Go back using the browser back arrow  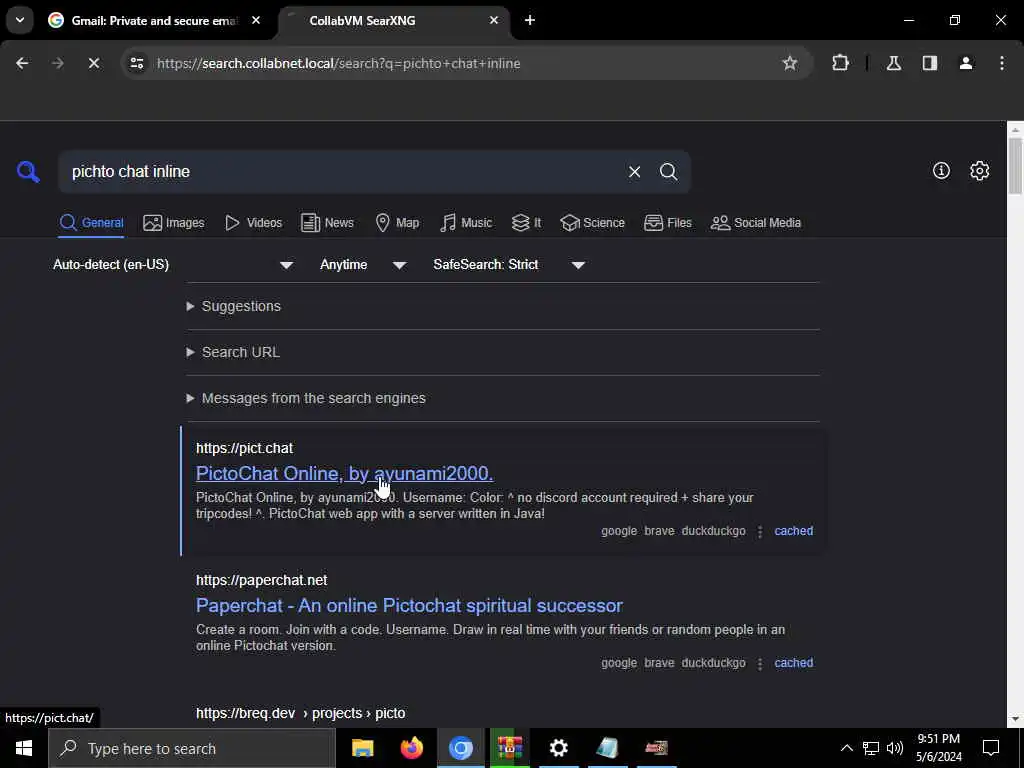(x=22, y=63)
